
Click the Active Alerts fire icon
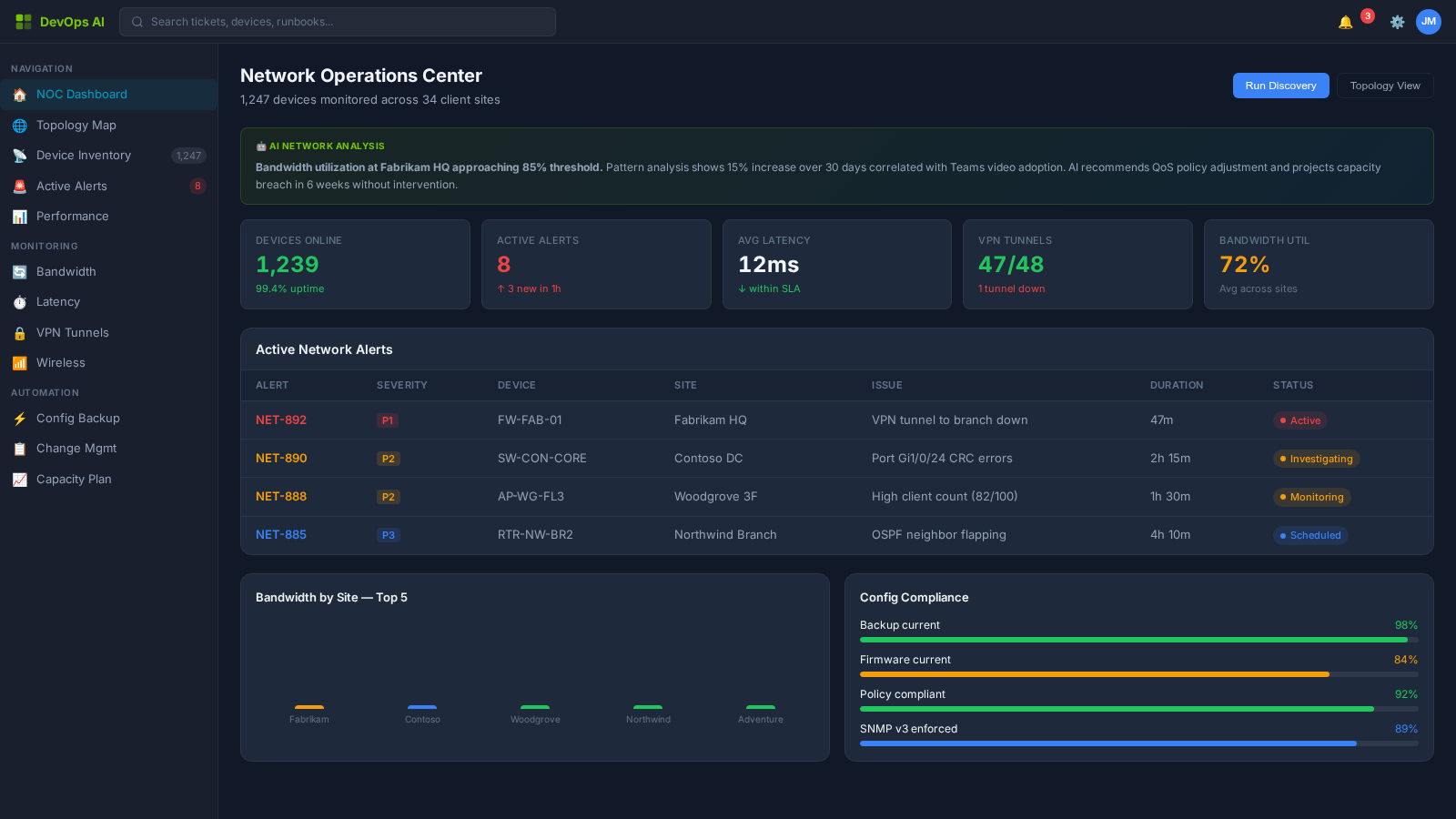[20, 186]
